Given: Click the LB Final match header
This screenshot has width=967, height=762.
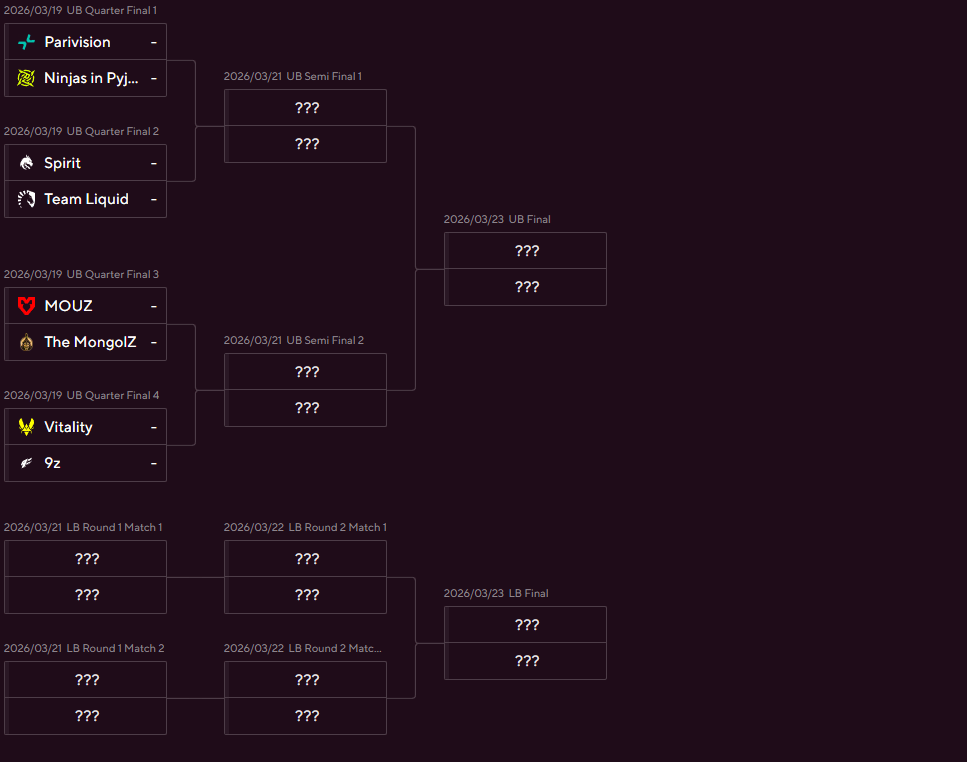Looking at the screenshot, I should 496,594.
